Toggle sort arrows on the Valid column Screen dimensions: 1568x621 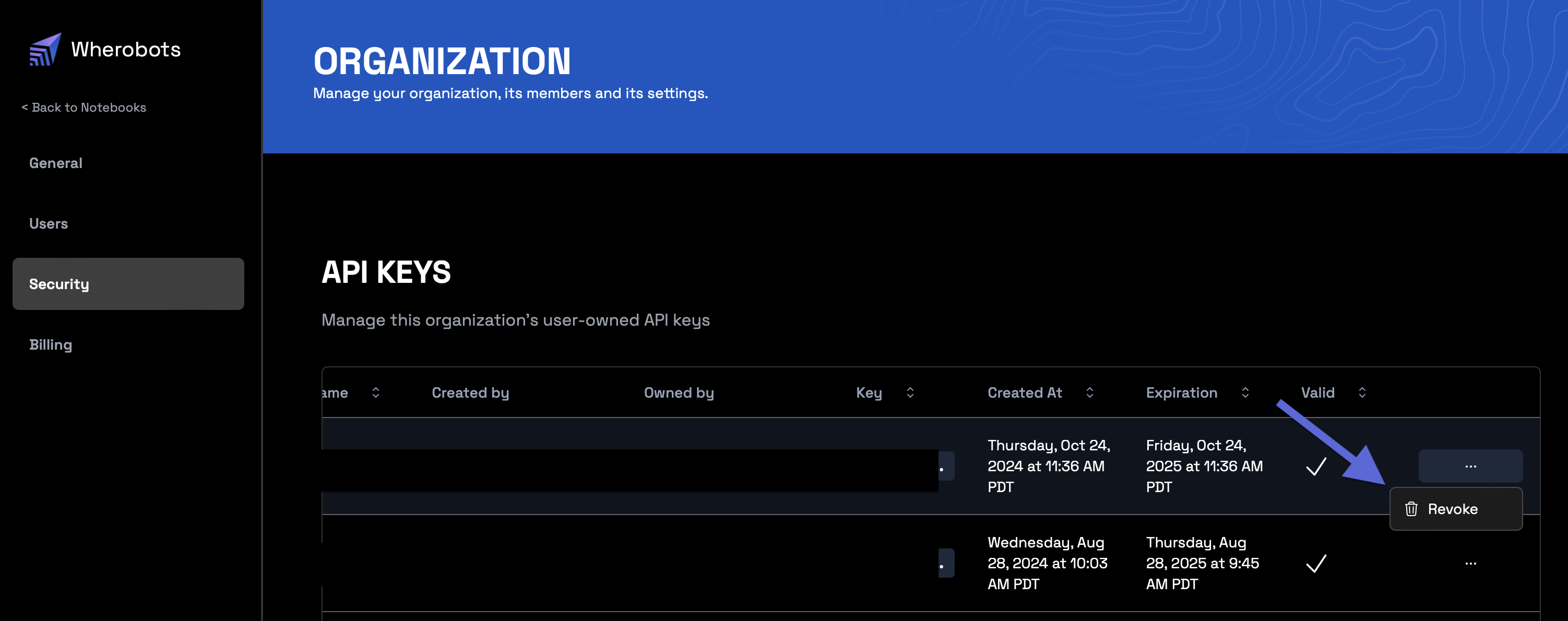(x=1362, y=392)
